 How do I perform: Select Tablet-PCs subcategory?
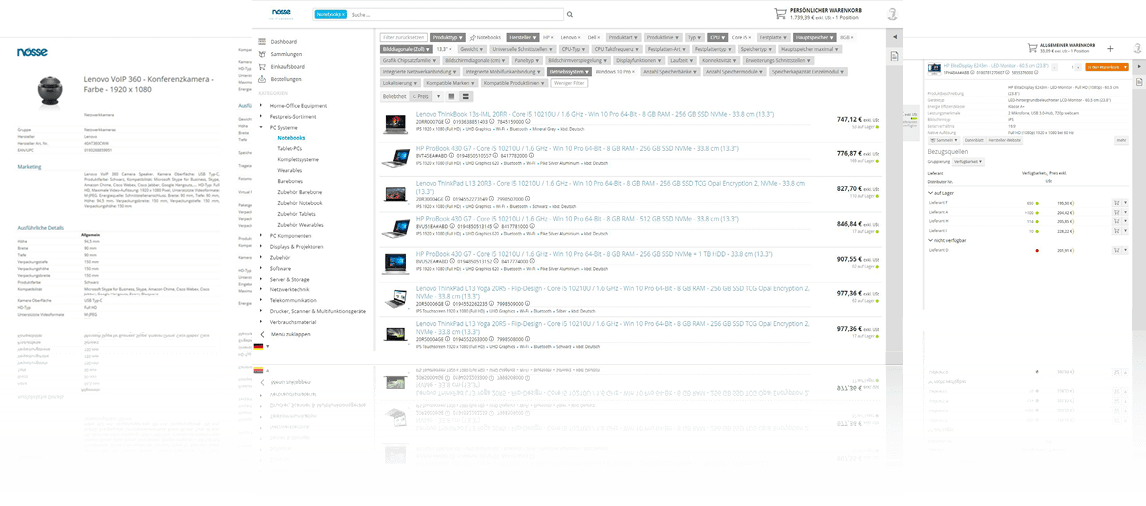[x=291, y=148]
